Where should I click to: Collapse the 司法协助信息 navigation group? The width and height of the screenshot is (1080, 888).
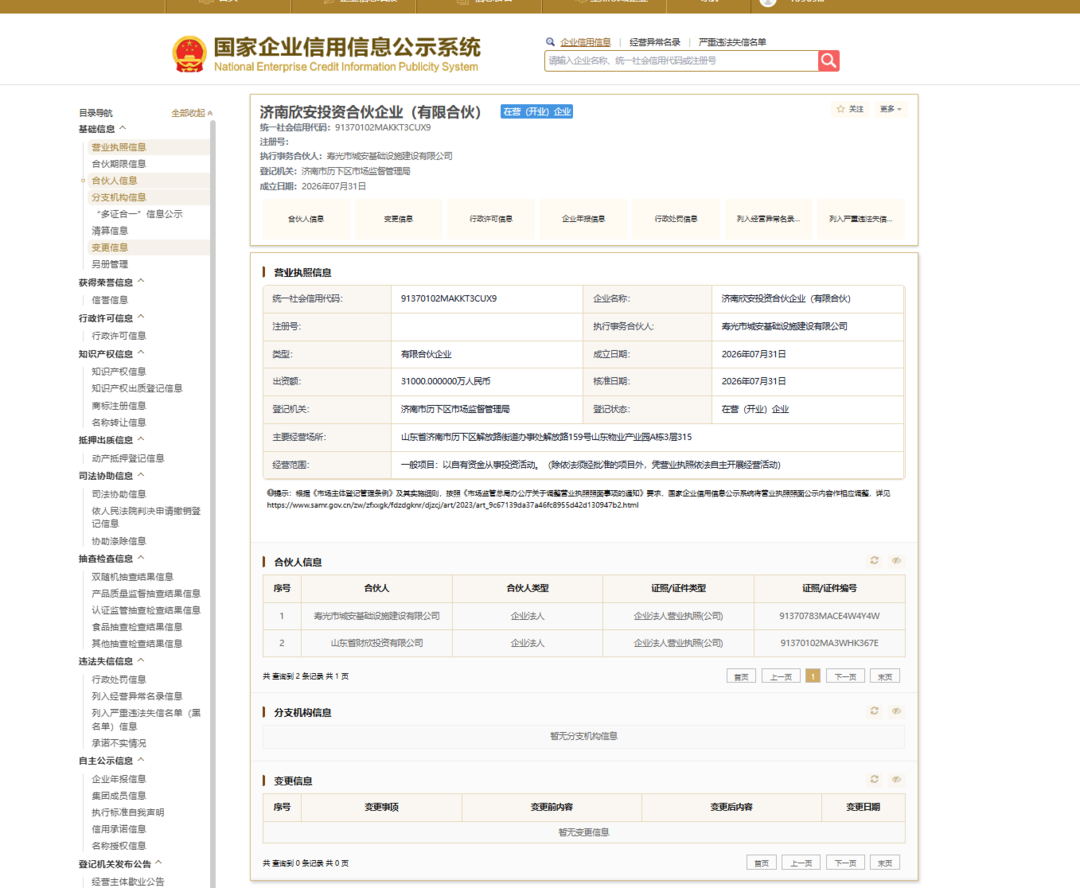141,475
